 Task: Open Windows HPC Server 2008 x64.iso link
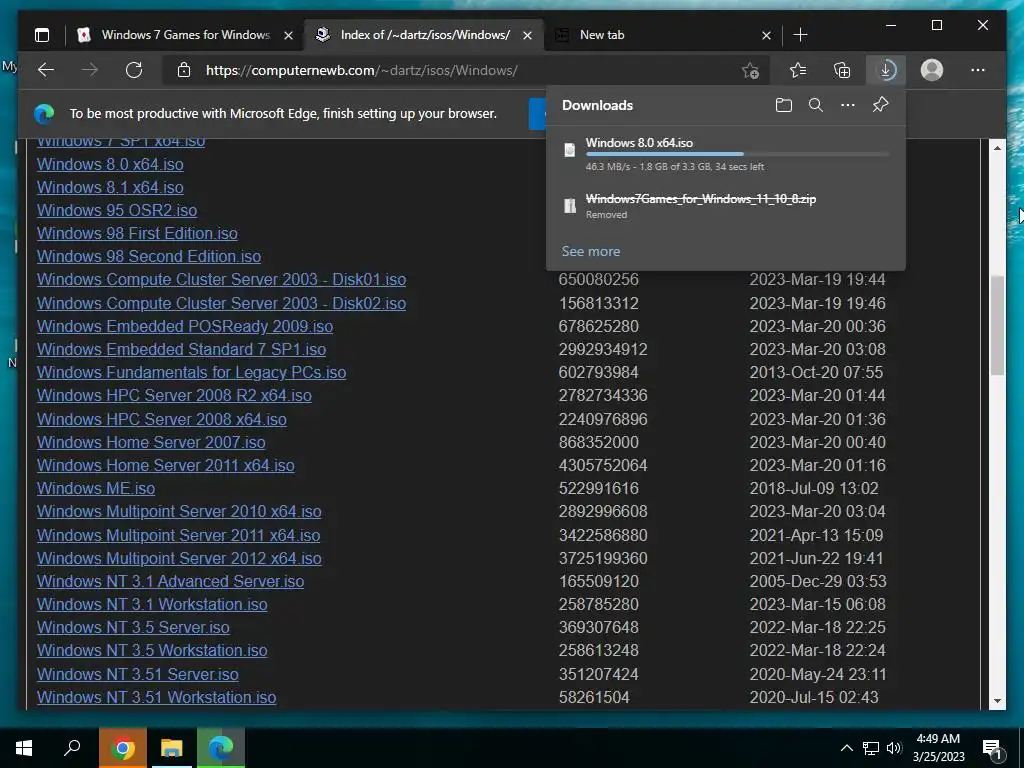coord(162,419)
